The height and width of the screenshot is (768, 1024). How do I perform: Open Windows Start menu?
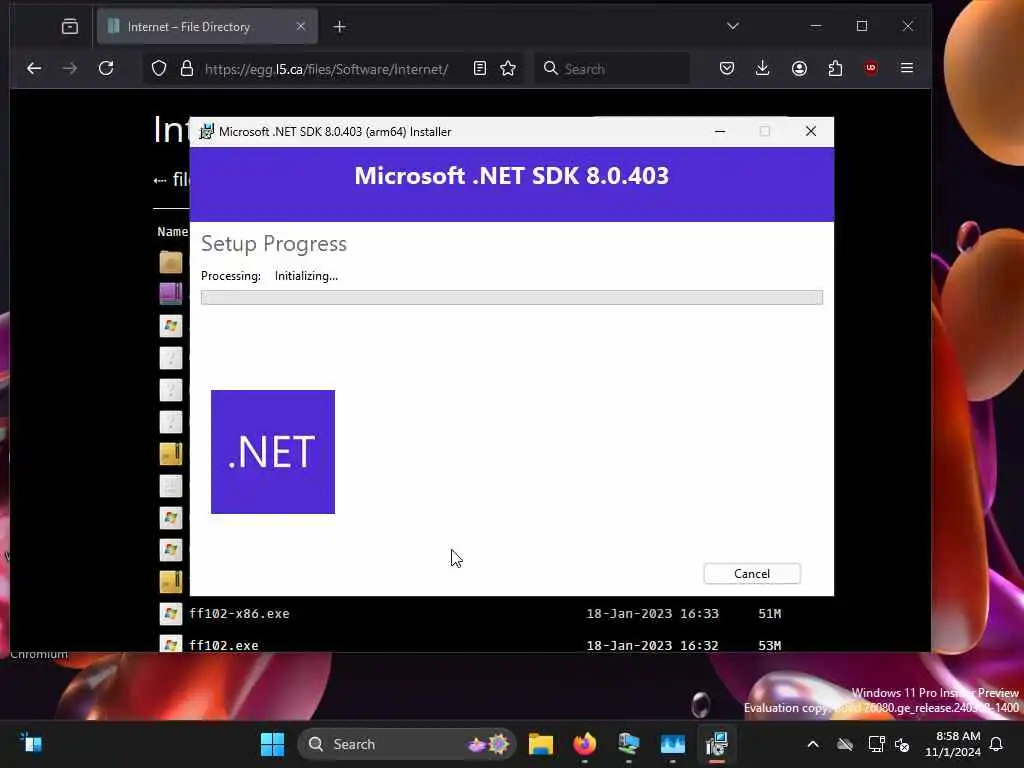[x=272, y=744]
